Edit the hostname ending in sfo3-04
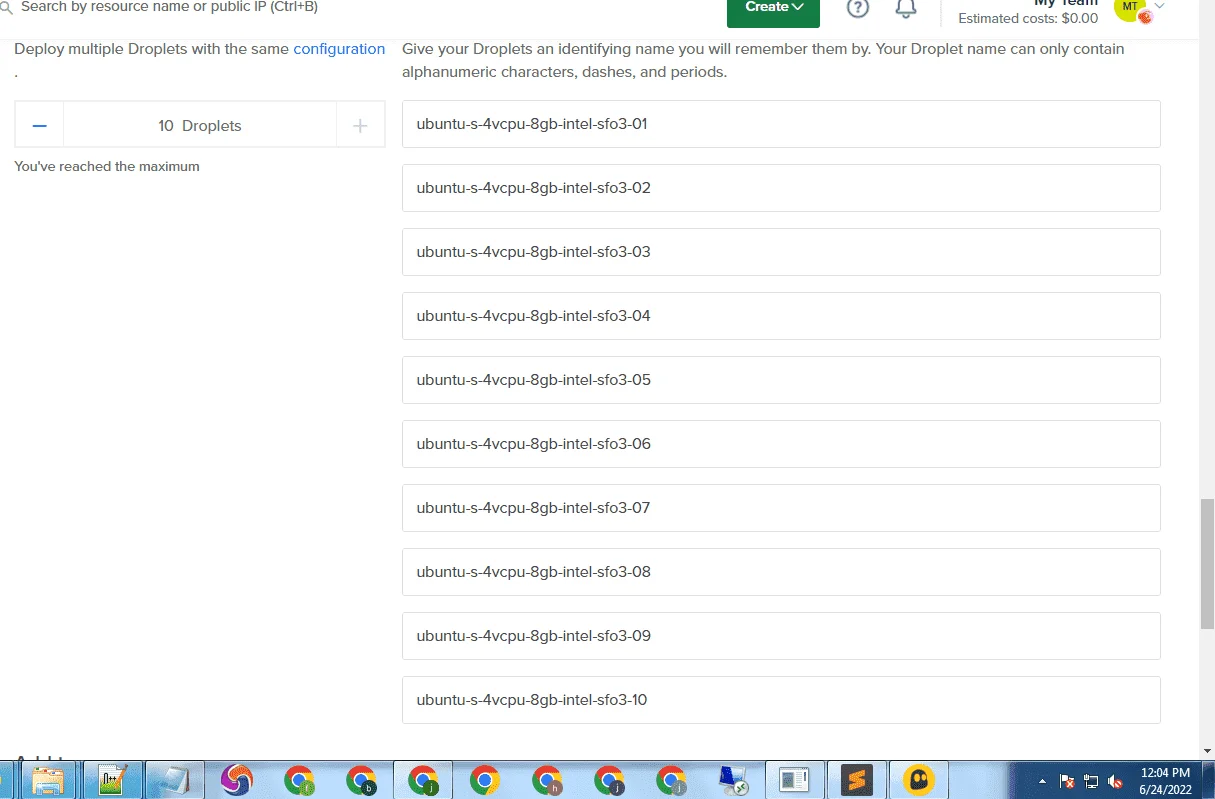Viewport: 1215px width, 799px height. point(781,316)
